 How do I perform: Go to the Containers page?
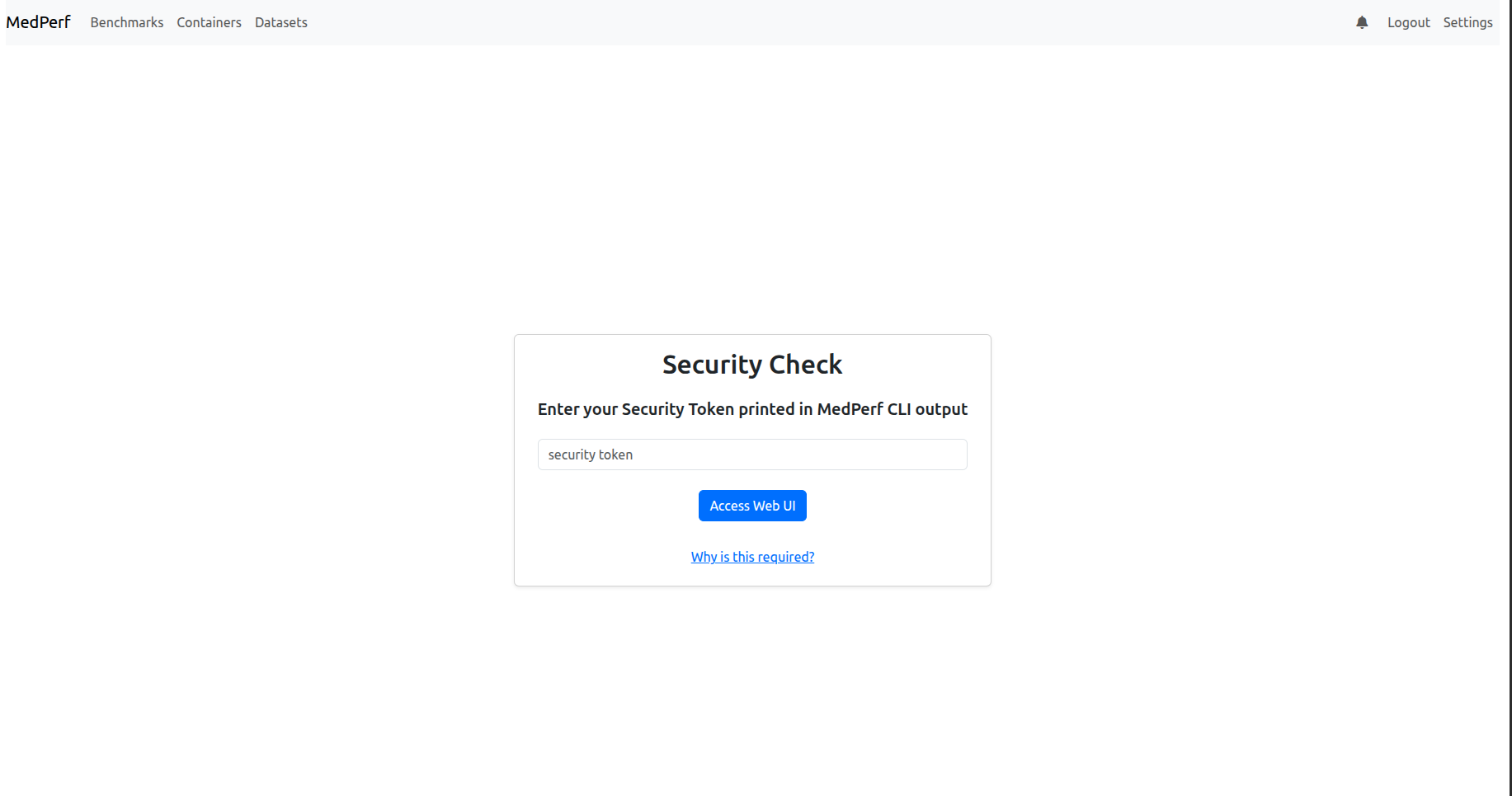coord(209,23)
